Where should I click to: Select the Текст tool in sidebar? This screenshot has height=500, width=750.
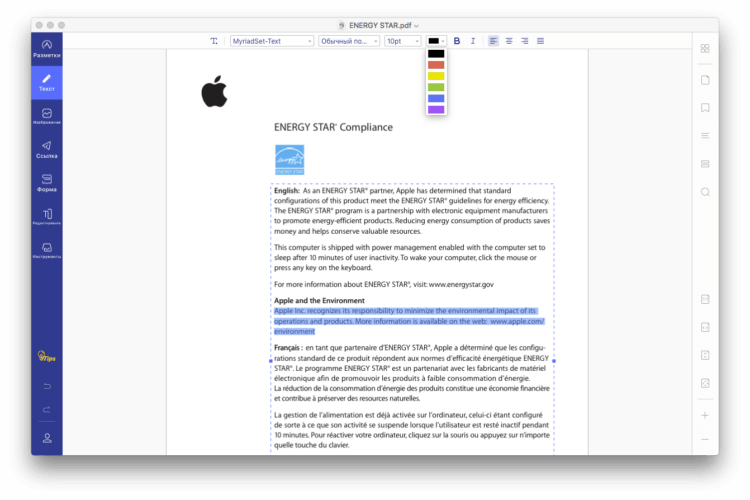pos(47,82)
